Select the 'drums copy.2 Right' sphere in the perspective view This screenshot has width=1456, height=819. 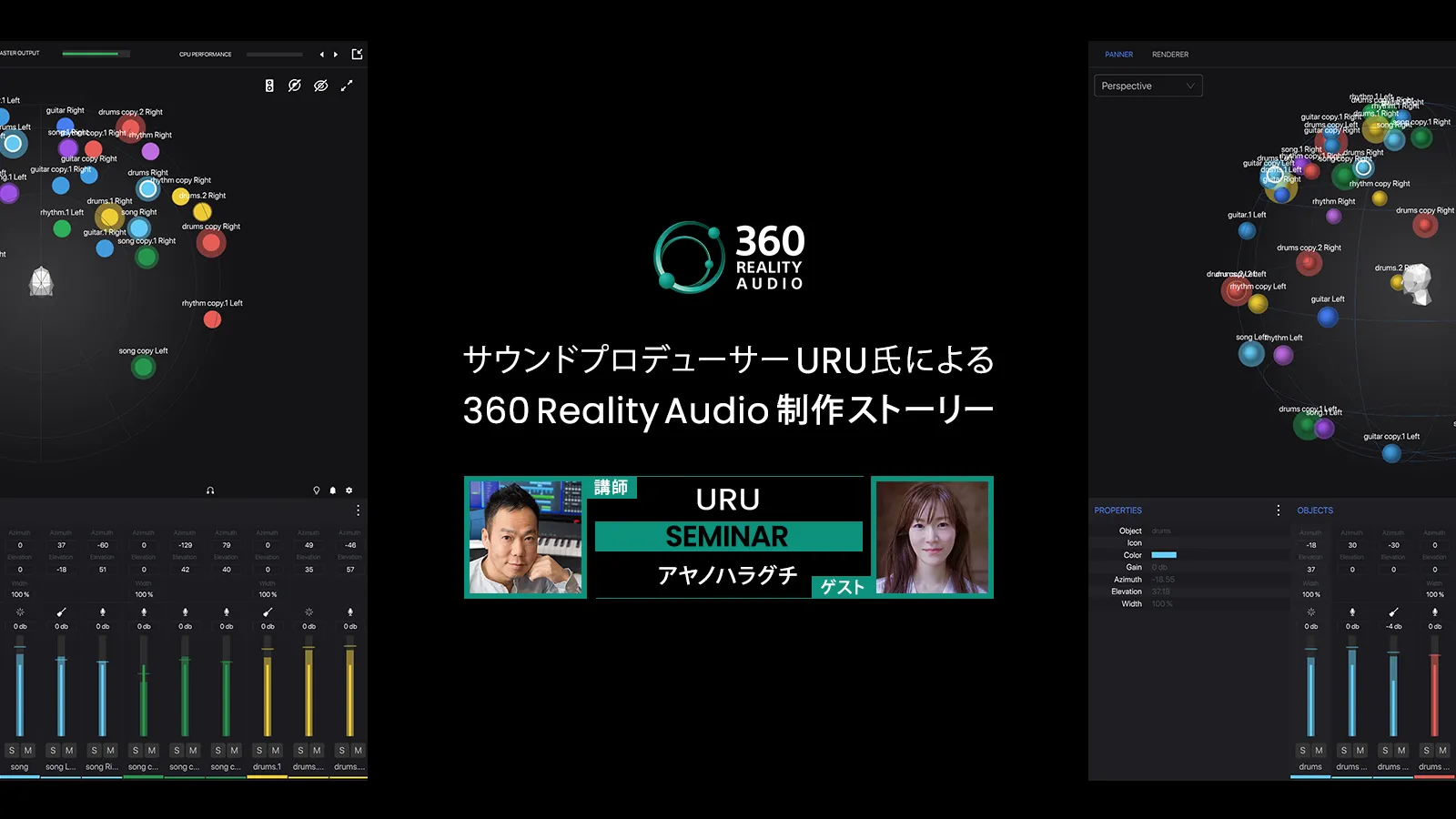1309,263
